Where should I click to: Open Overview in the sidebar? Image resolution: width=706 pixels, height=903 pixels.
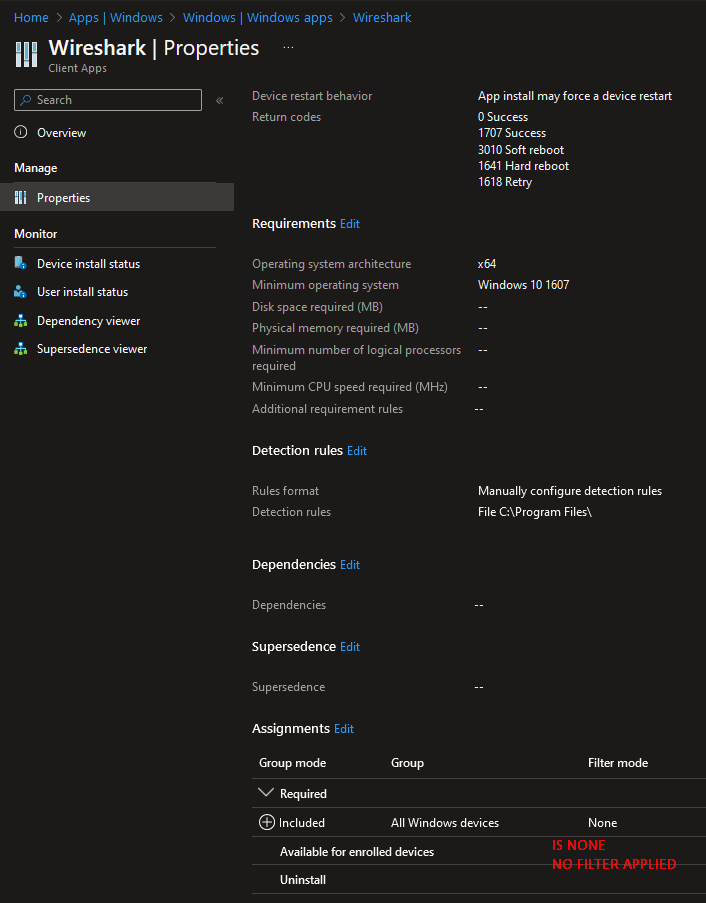(x=62, y=132)
